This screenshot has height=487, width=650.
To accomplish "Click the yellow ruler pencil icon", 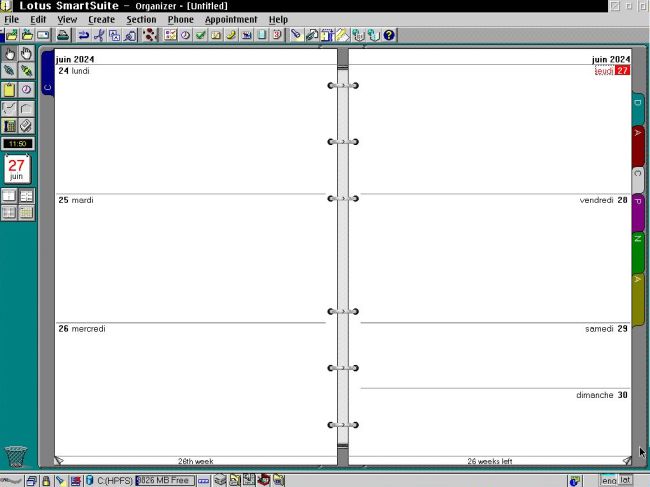I will (342, 35).
